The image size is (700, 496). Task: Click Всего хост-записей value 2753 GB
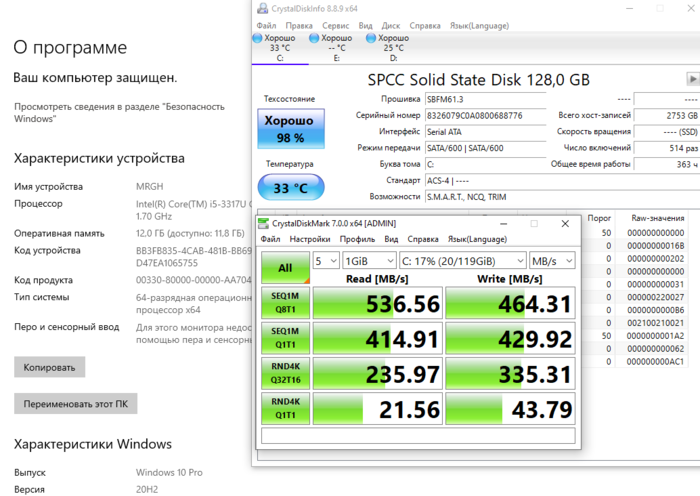[667, 116]
